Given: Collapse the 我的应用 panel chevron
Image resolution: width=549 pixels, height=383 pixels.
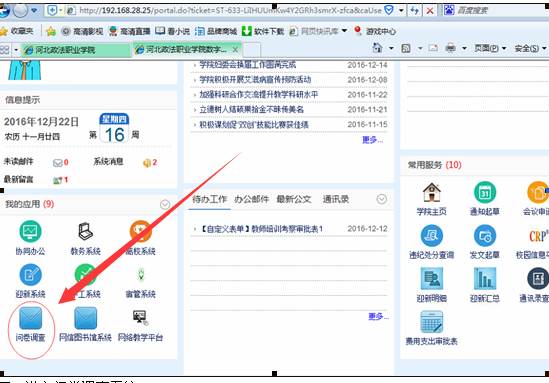Looking at the screenshot, I should tap(165, 204).
